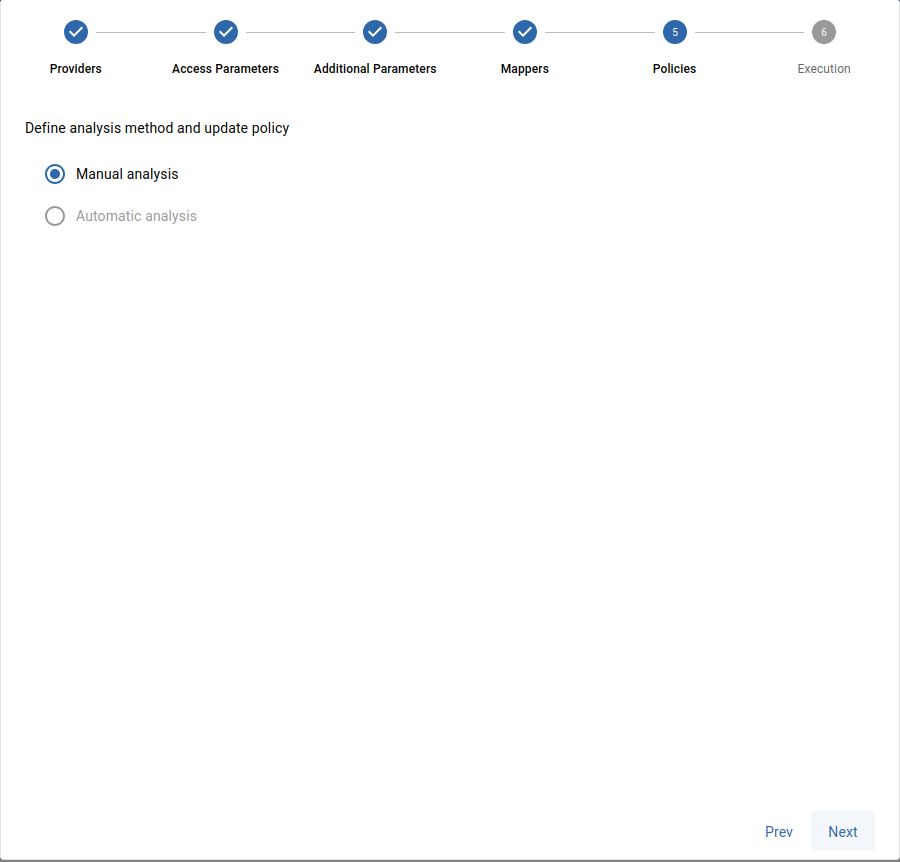Select the Manual analysis radio button

55,174
